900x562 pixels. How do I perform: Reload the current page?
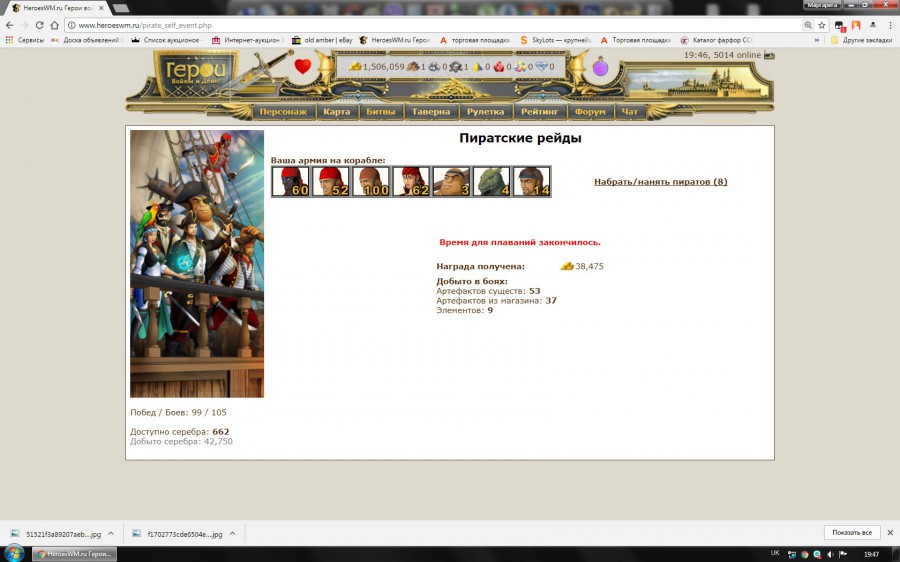click(39, 25)
